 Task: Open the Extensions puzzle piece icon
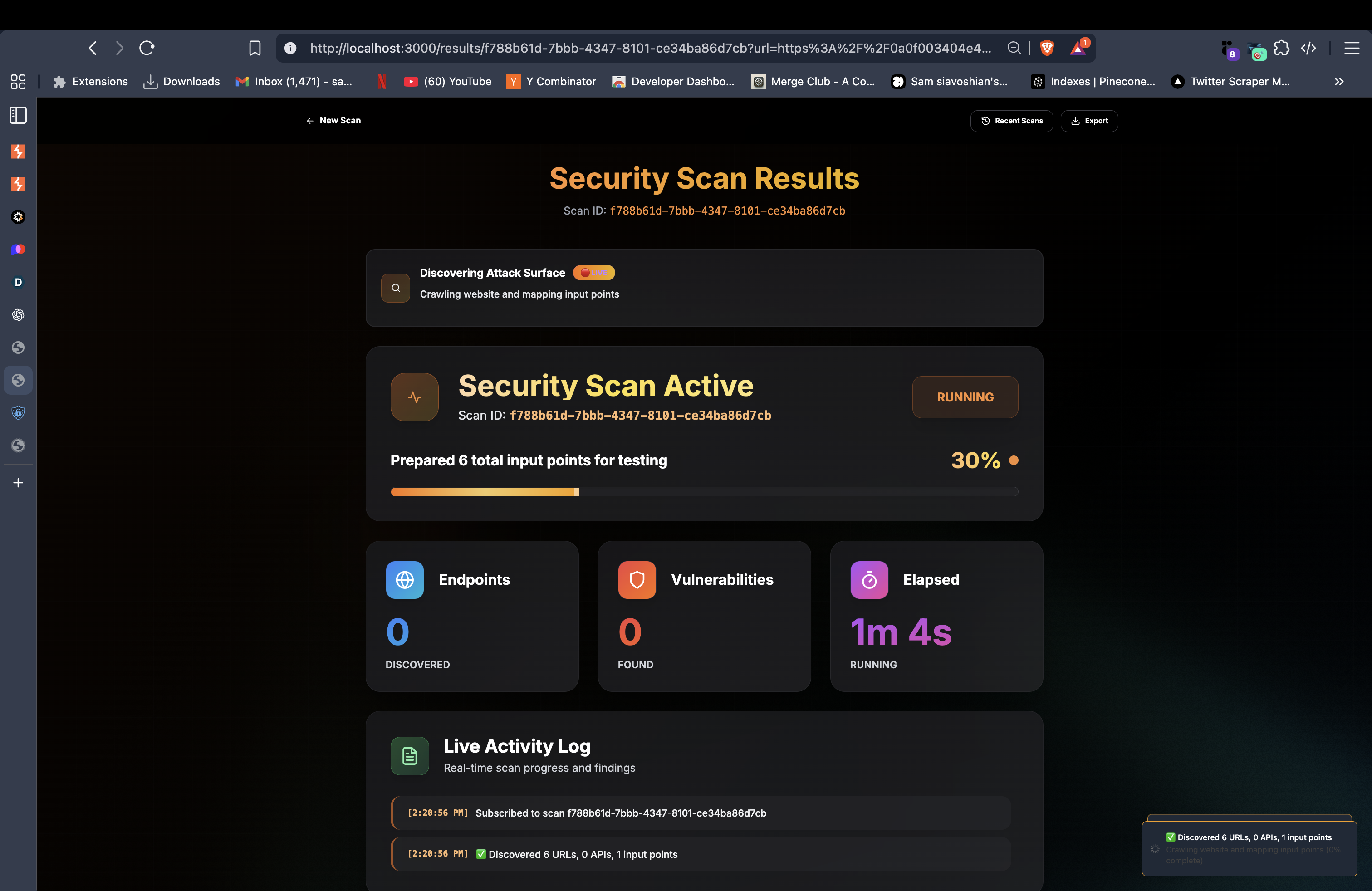(x=1282, y=48)
